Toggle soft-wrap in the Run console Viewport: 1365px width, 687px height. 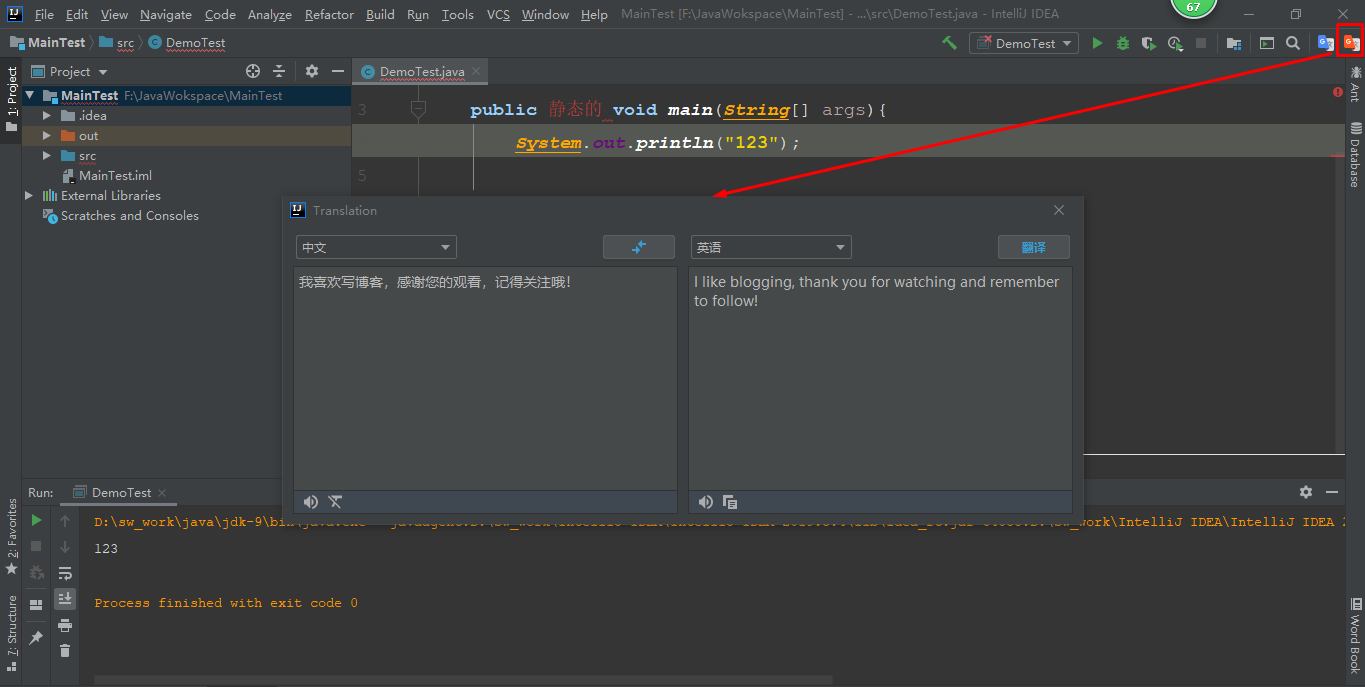(65, 572)
